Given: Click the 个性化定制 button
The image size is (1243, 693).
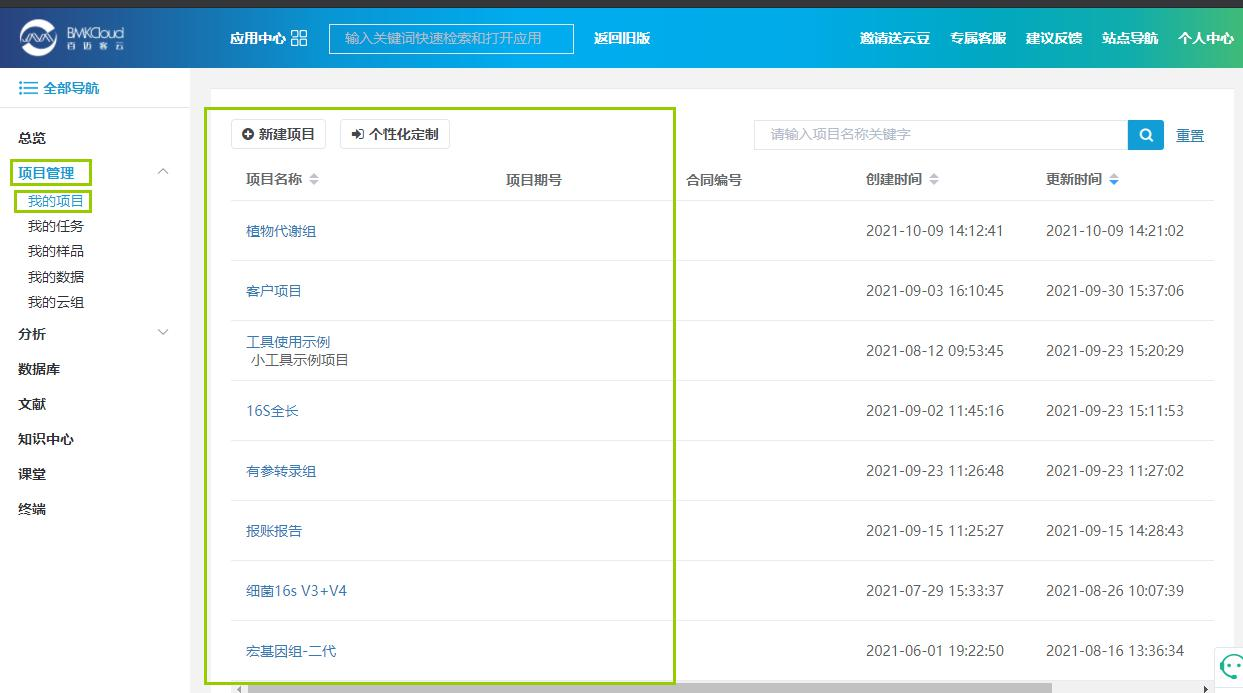Looking at the screenshot, I should click(x=395, y=134).
